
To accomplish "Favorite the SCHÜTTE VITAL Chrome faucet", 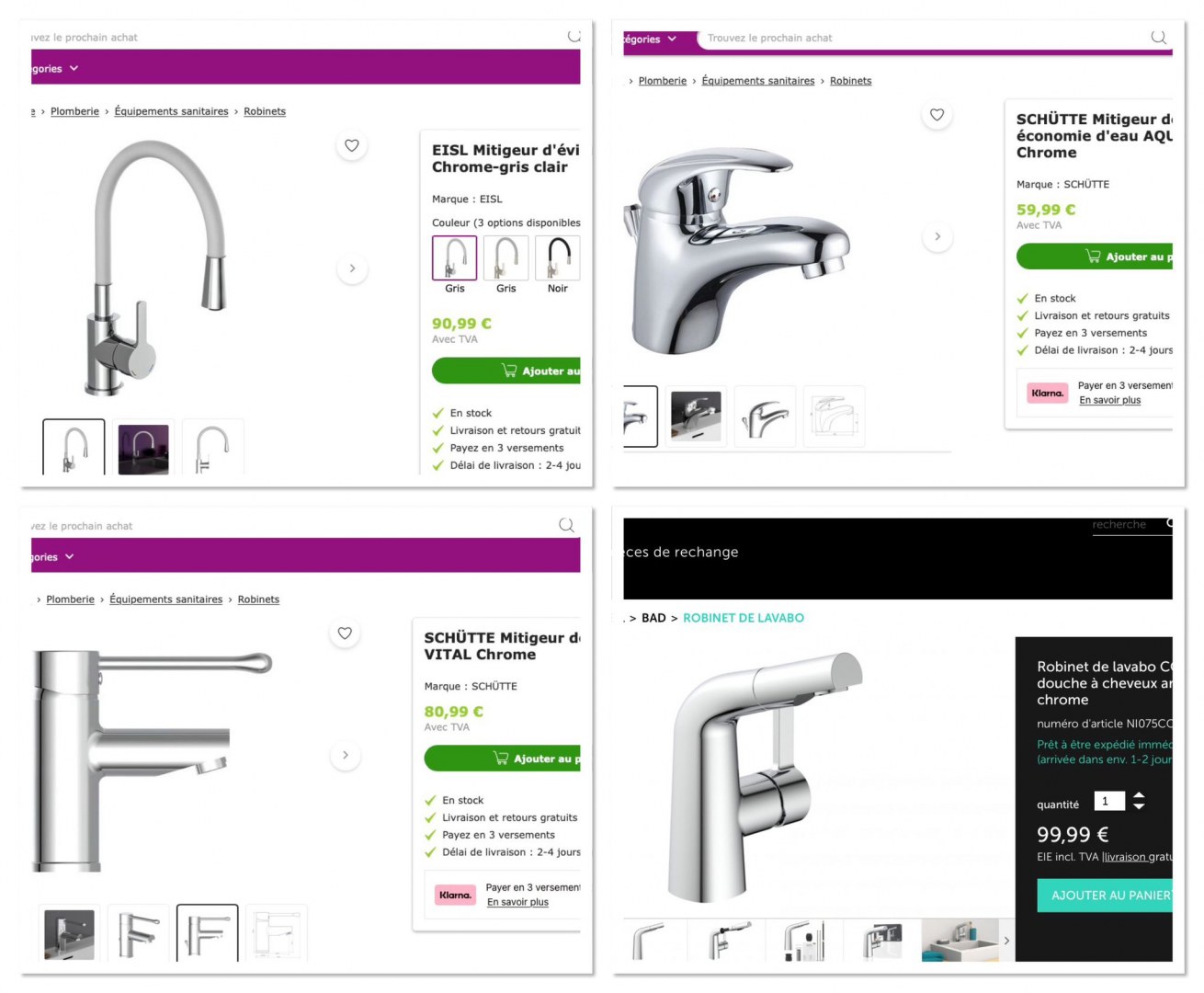I will [x=345, y=633].
